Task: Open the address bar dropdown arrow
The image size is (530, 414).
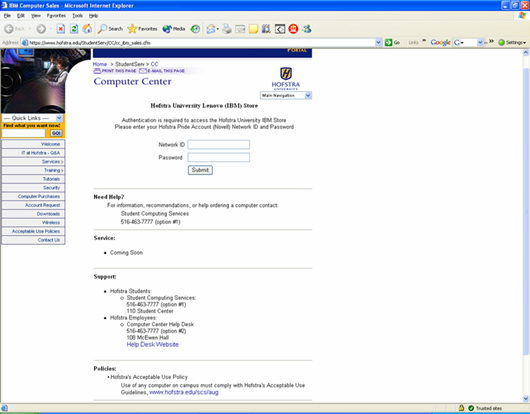Action: (378, 43)
